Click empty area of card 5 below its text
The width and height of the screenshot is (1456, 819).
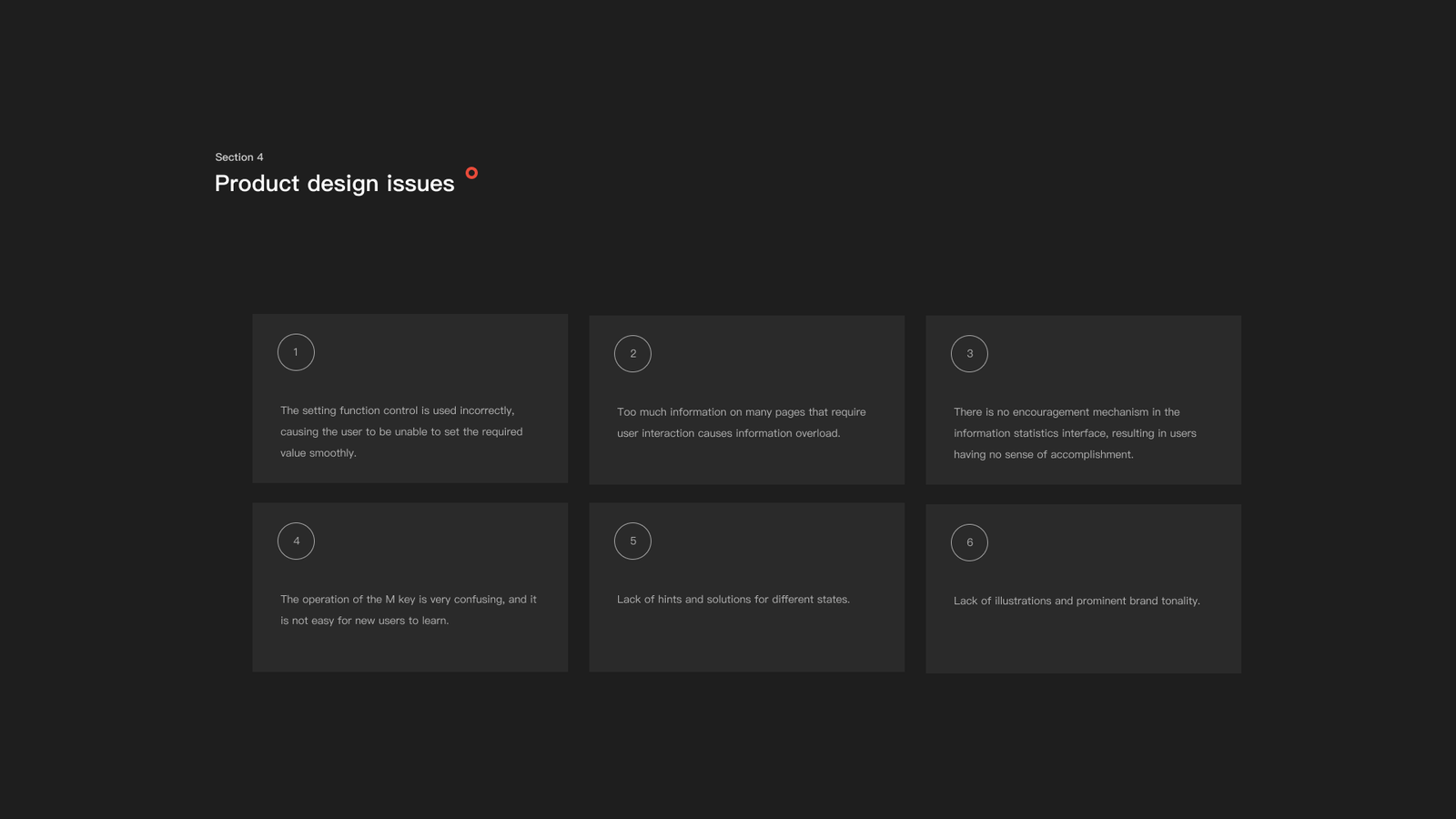click(x=746, y=642)
